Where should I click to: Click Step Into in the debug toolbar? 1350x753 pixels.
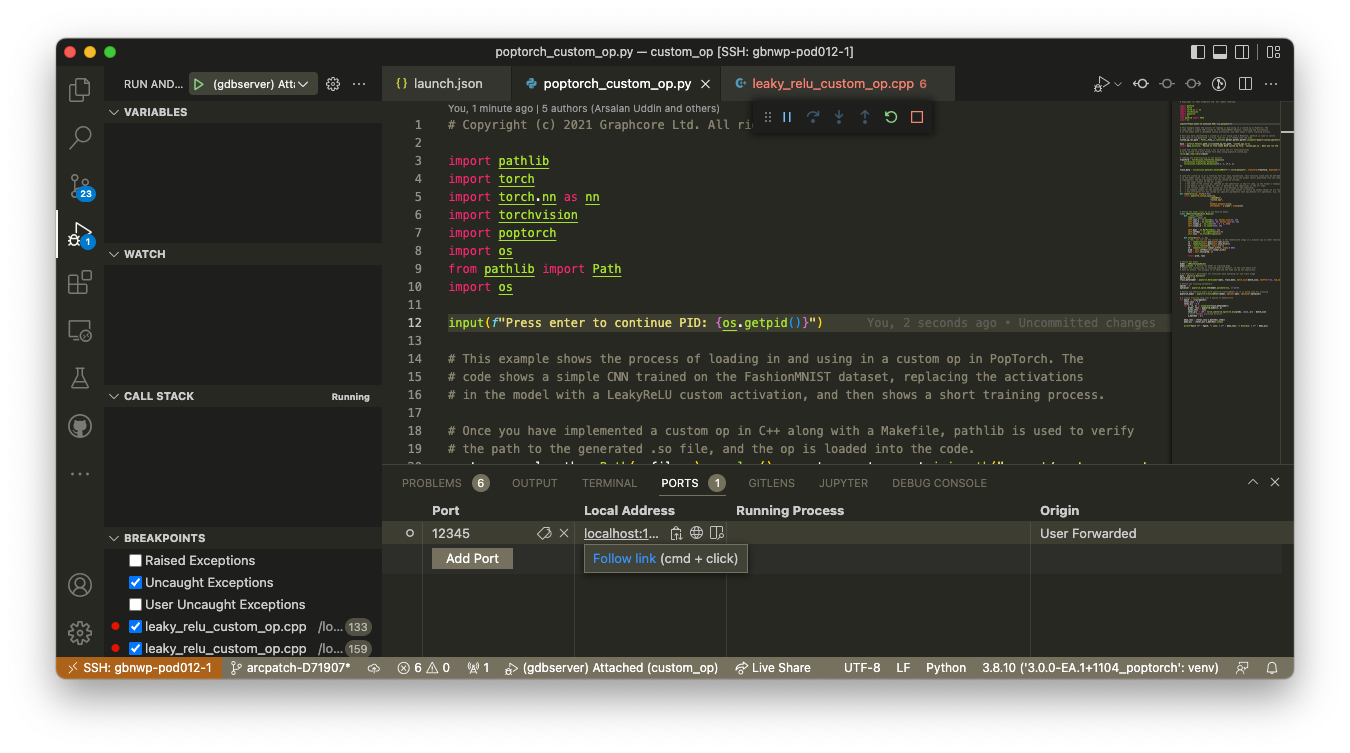pos(838,117)
